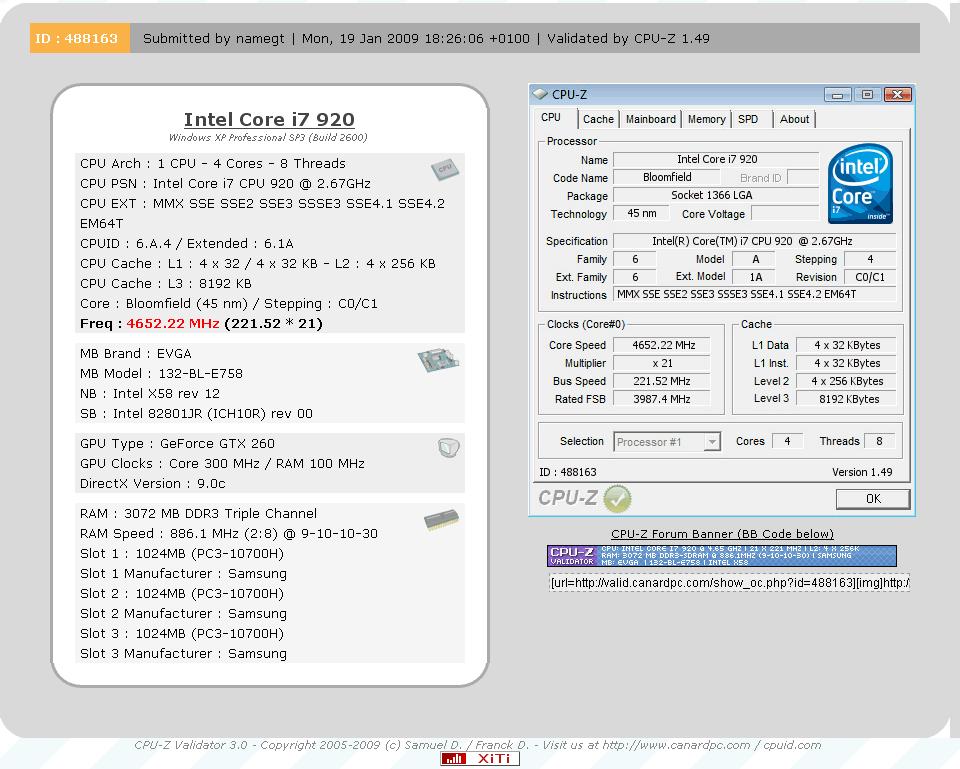The width and height of the screenshot is (960, 769).
Task: Click the MB Model : 132-BL-E758 line
Action: (x=161, y=373)
